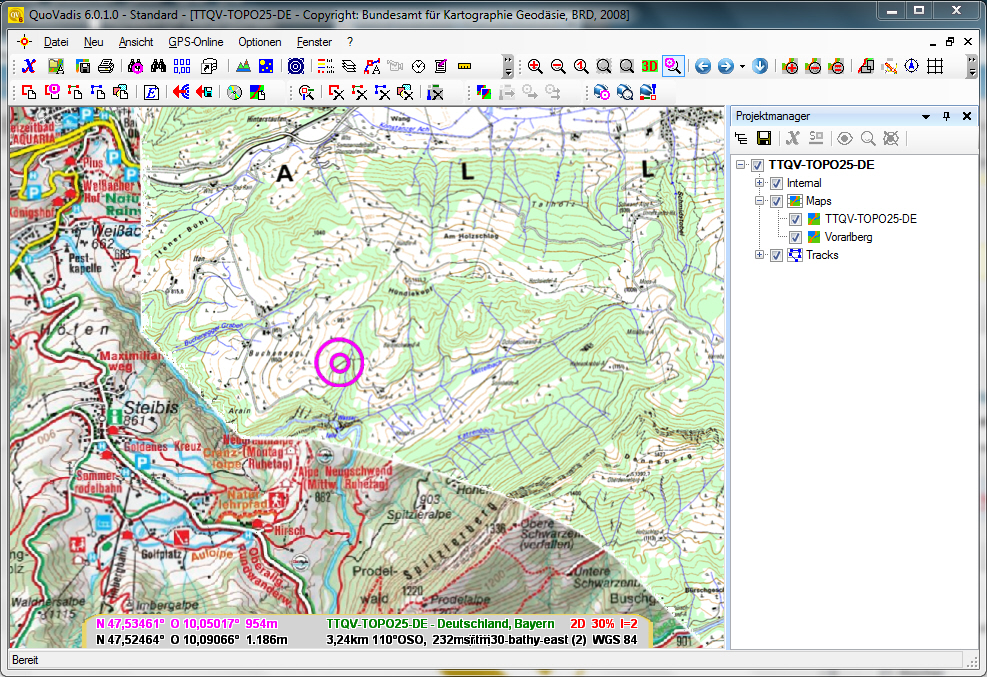Click the compass north arrow icon
The width and height of the screenshot is (987, 677).
coord(911,66)
